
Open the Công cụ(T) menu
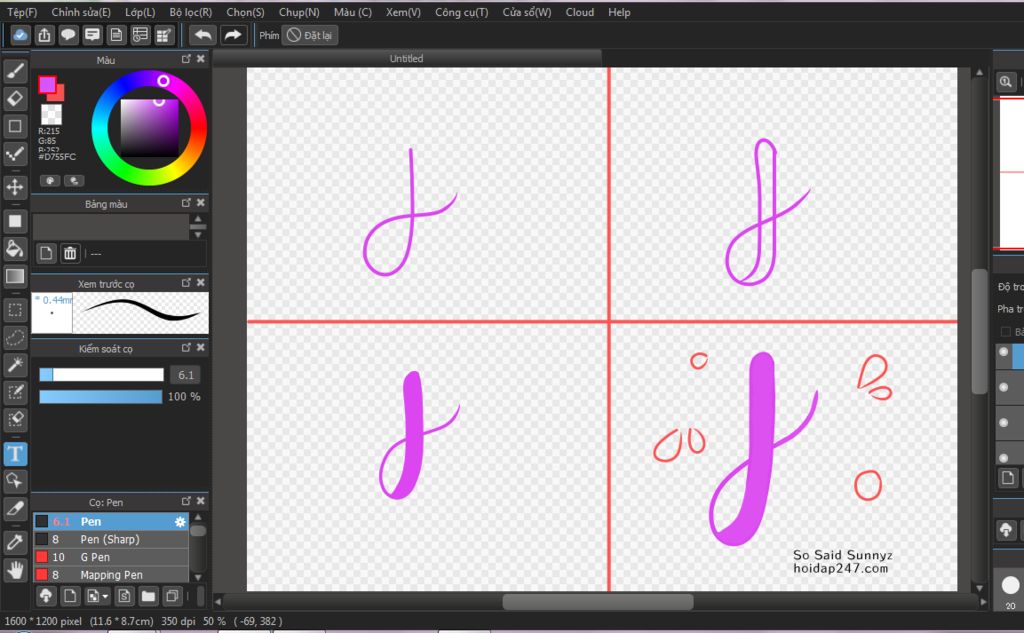462,12
